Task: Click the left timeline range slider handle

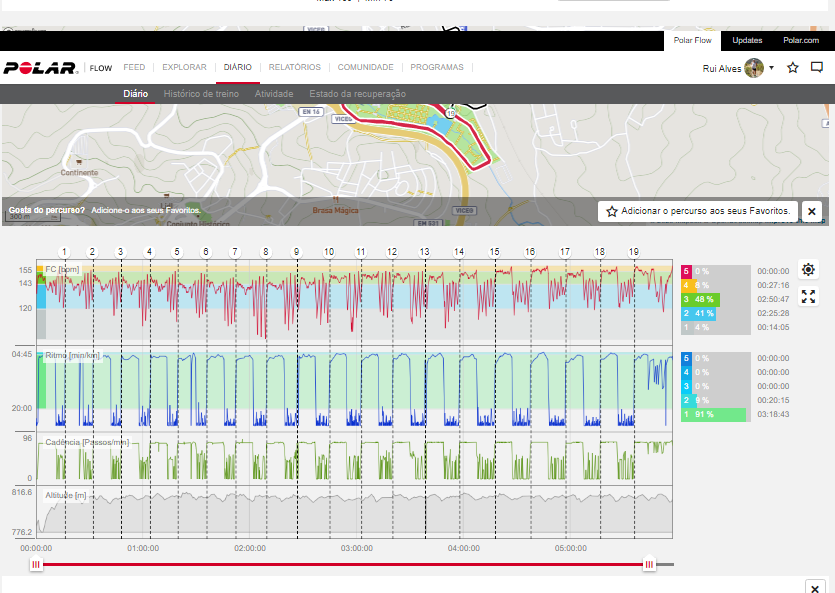Action: (37, 565)
